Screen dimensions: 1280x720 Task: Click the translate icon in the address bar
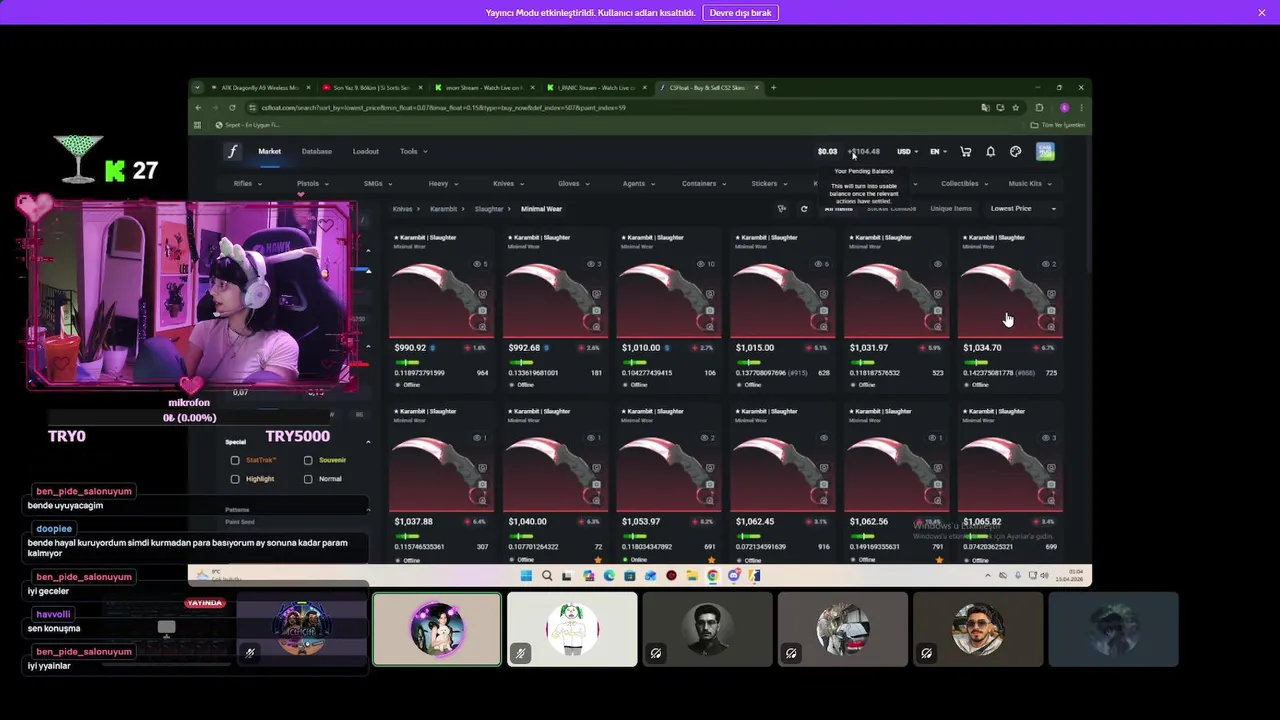click(x=985, y=108)
